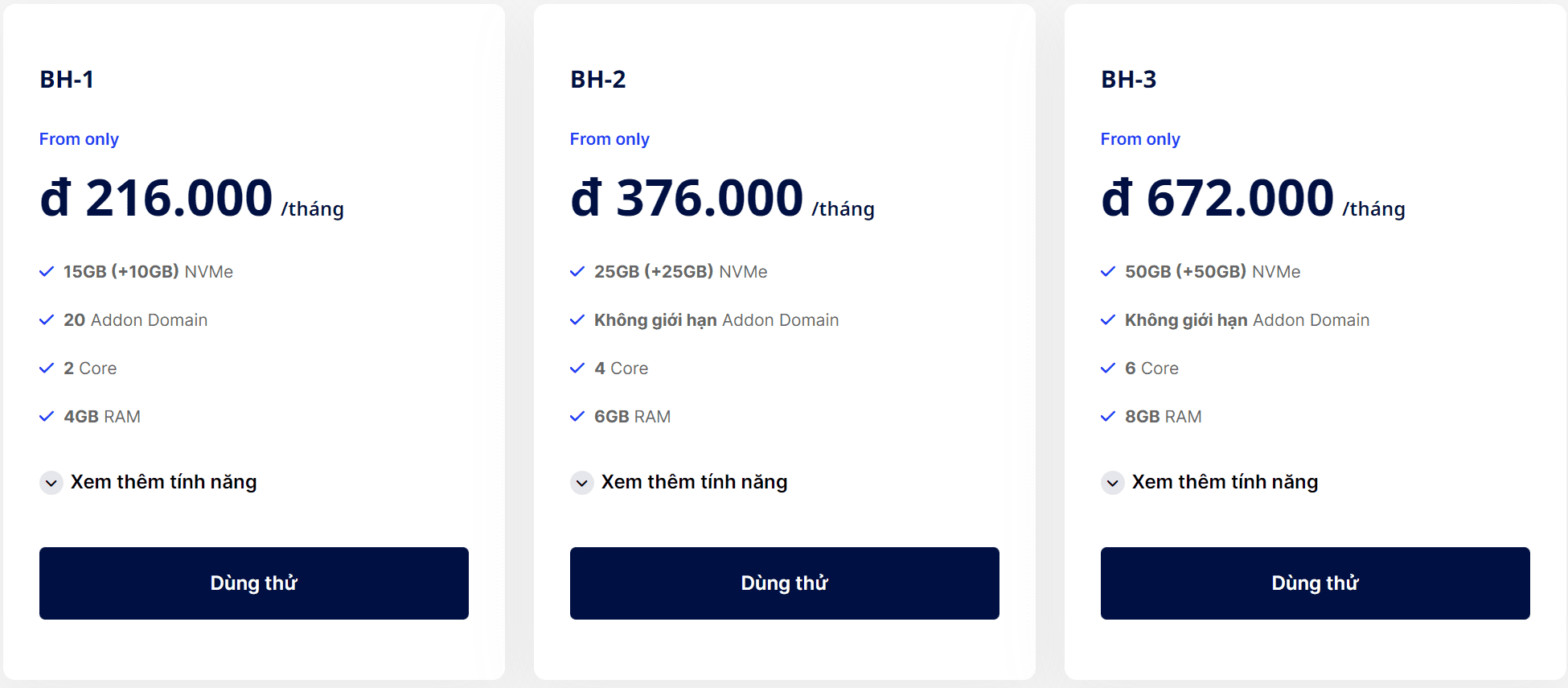Viewport: 1568px width, 688px height.
Task: Click checkmark next to 8GB RAM
Action: pos(1108,417)
